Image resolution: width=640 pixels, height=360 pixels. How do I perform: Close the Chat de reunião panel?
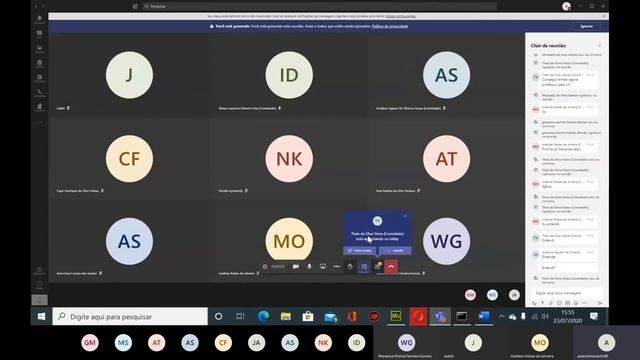(600, 46)
